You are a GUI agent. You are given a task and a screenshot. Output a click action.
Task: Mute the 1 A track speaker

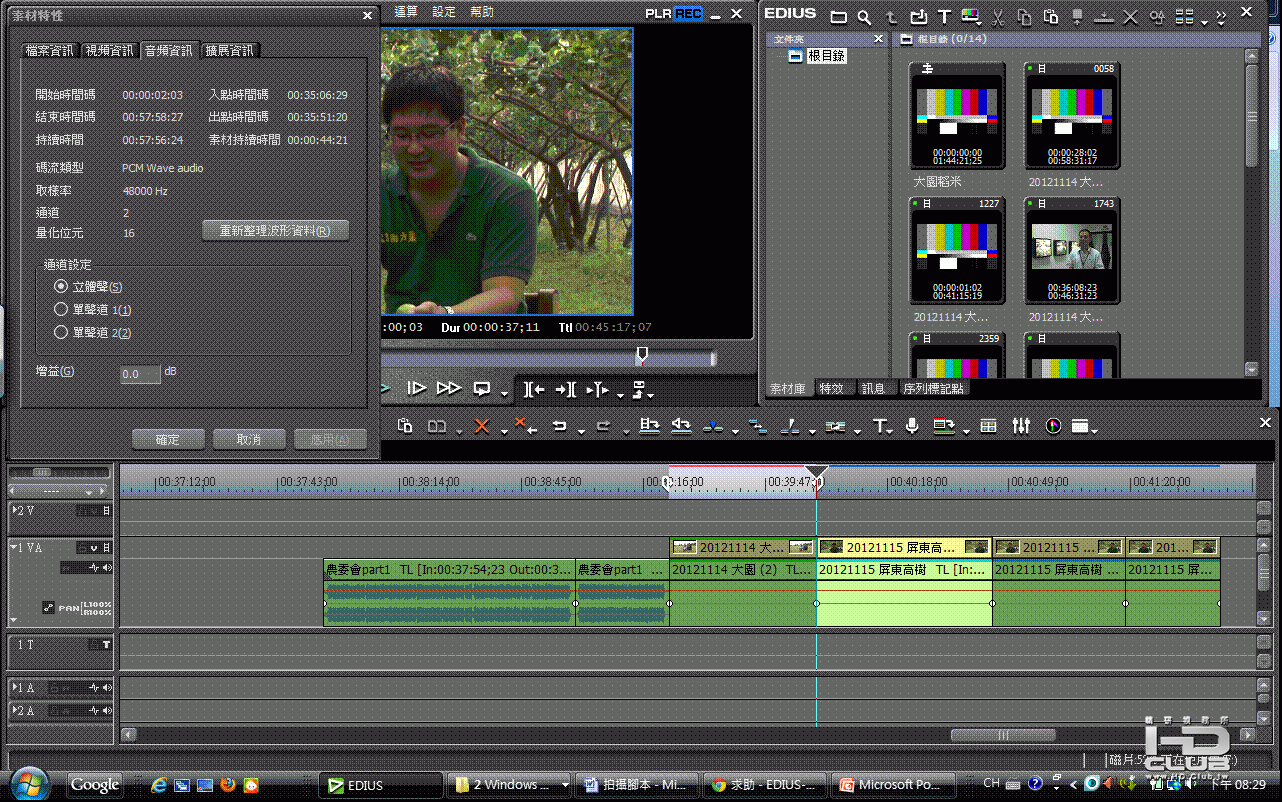click(107, 688)
